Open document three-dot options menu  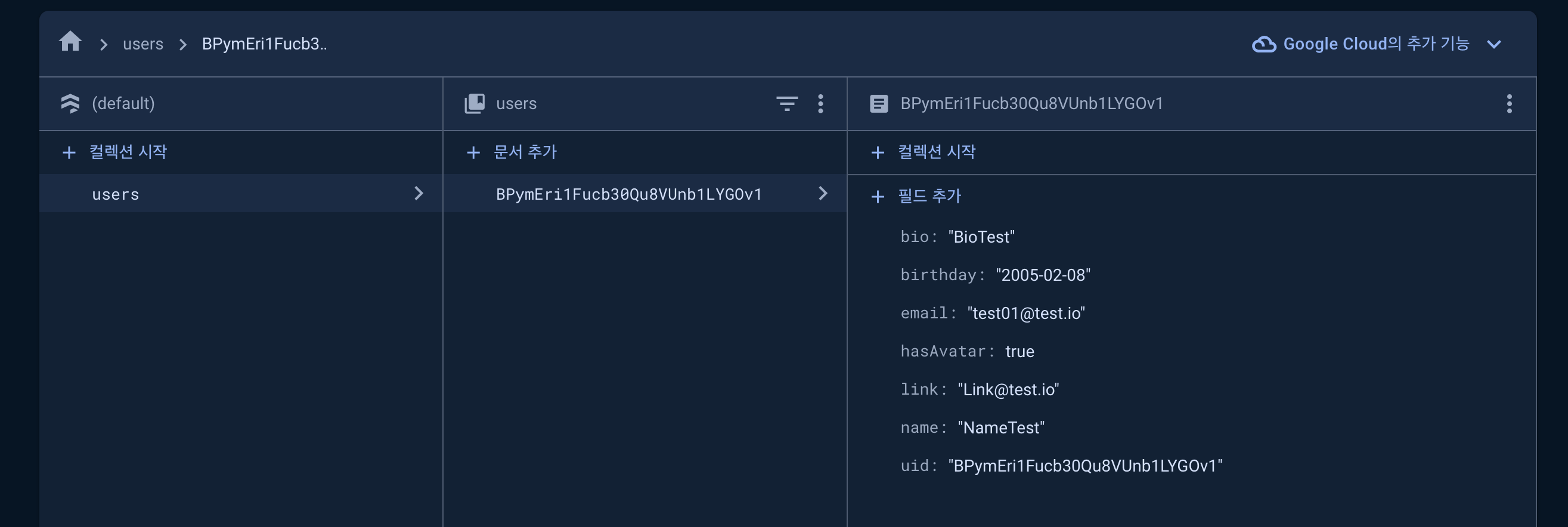pos(1509,104)
